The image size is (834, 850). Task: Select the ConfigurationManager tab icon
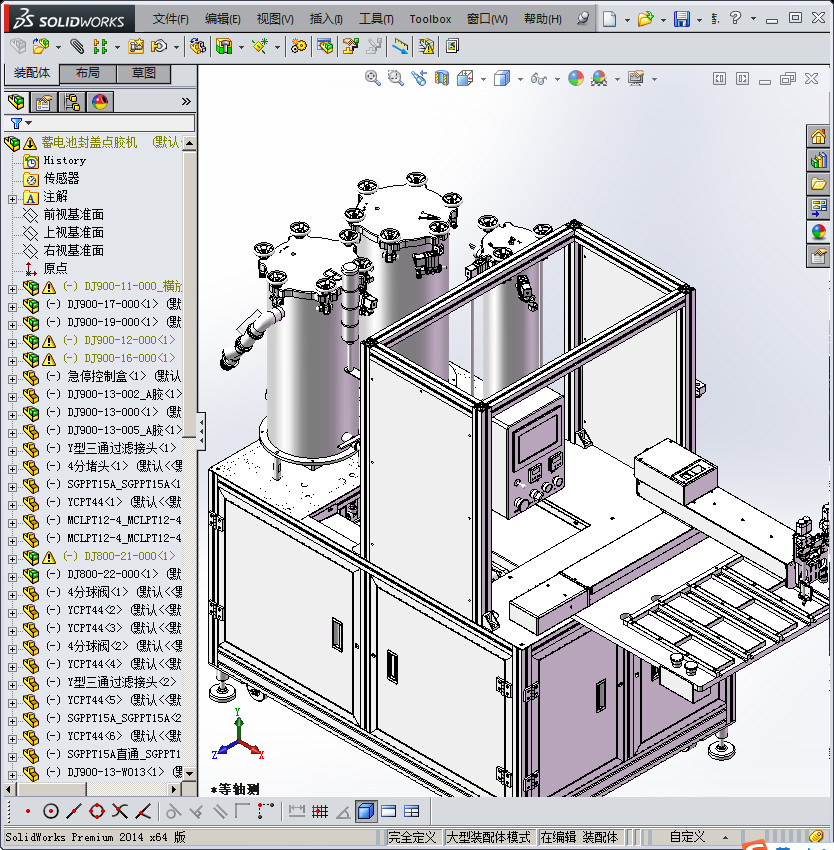click(72, 102)
